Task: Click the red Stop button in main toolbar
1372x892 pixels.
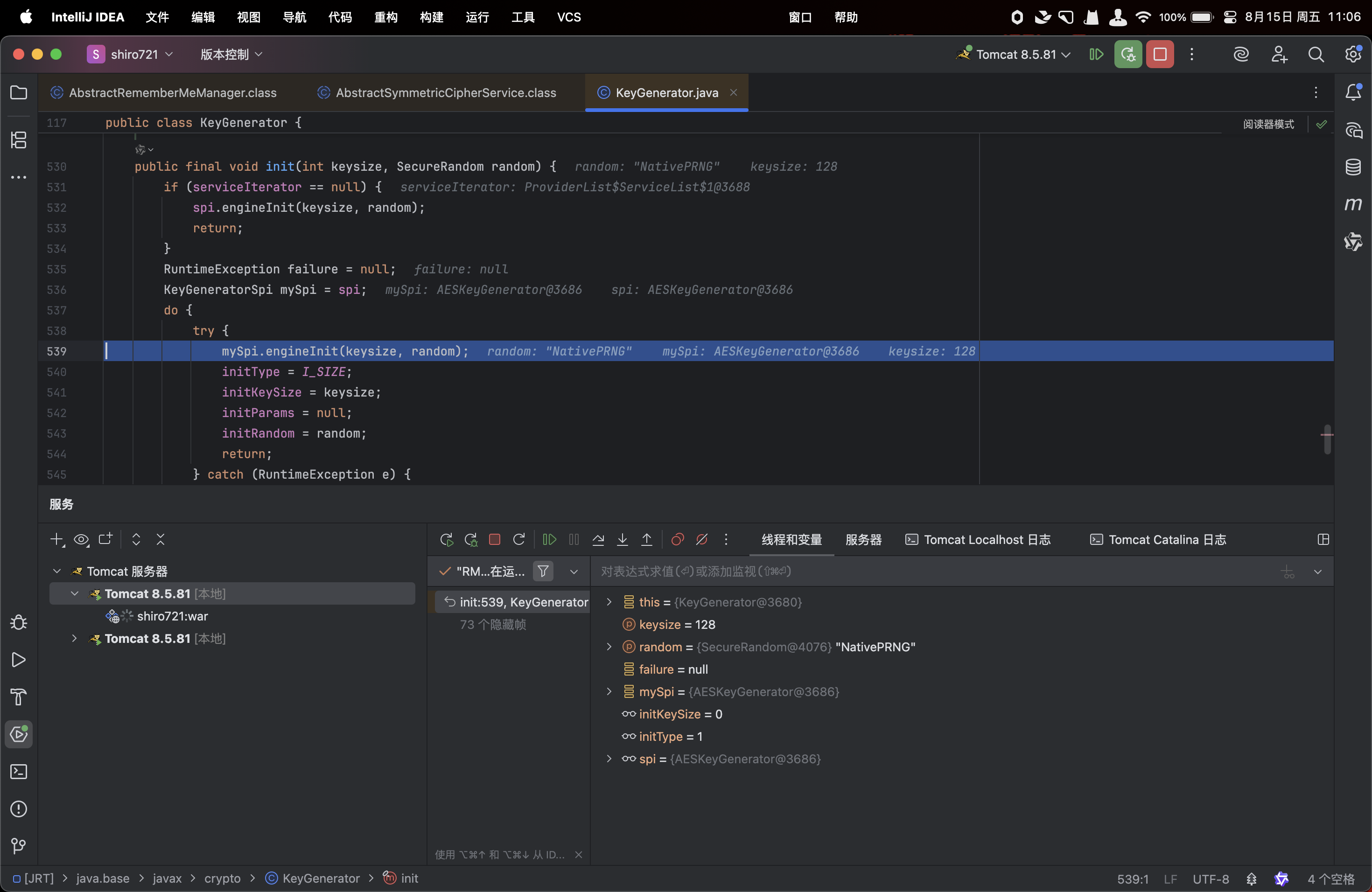Action: coord(1159,54)
